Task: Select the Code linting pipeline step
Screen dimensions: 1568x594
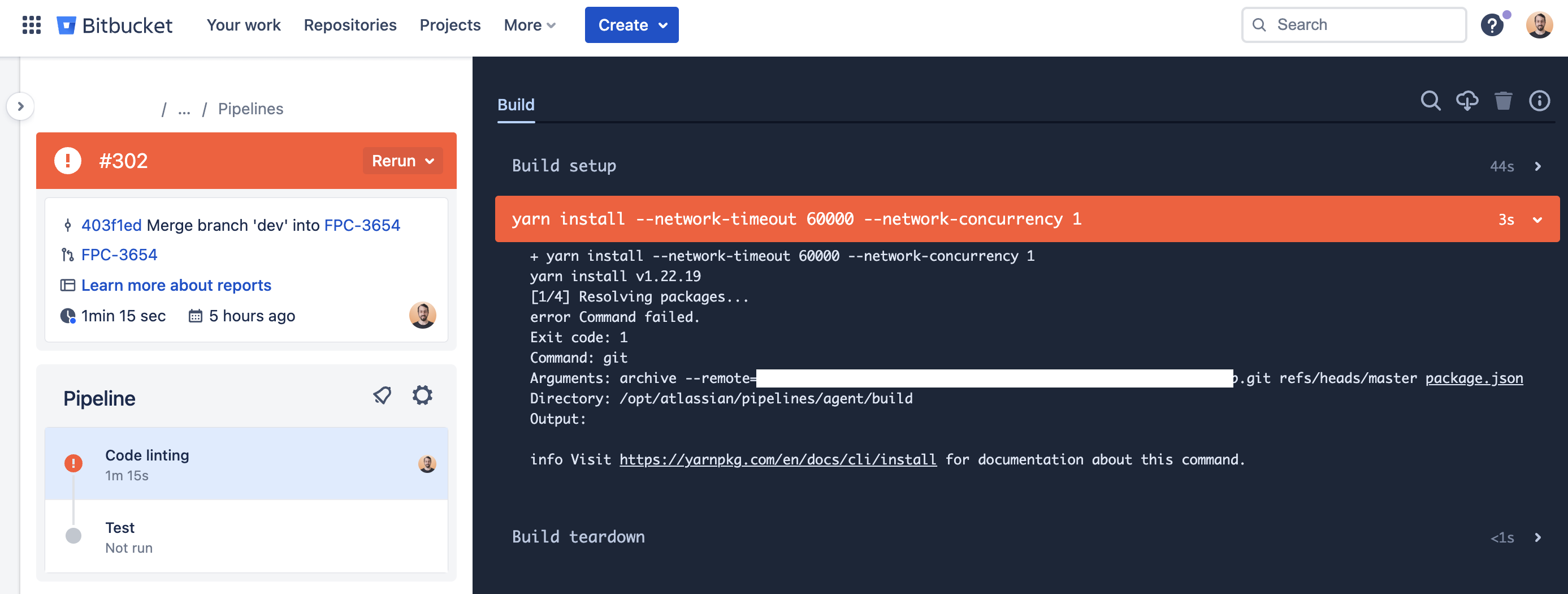Action: pos(246,464)
